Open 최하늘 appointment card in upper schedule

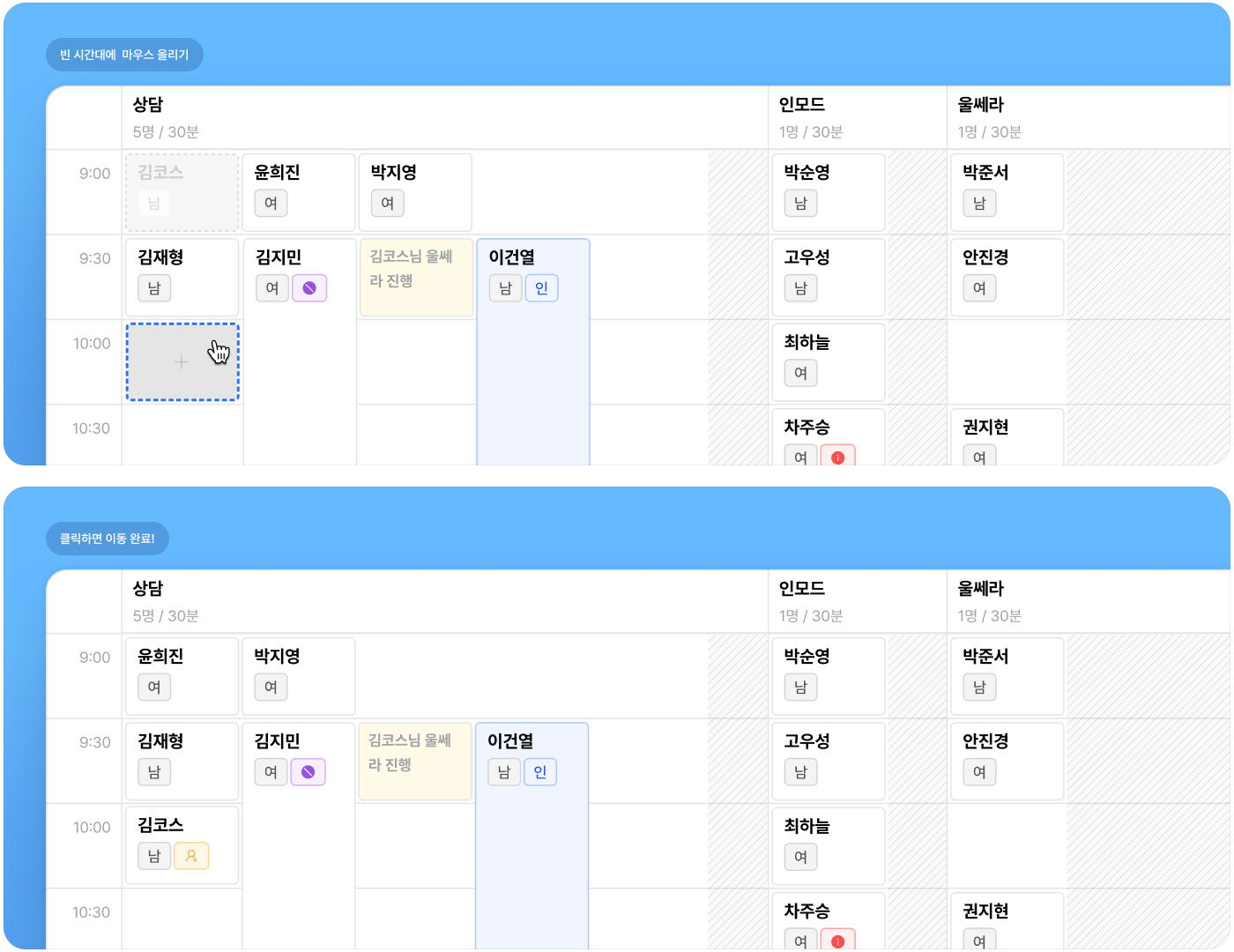pyautogui.click(x=828, y=361)
